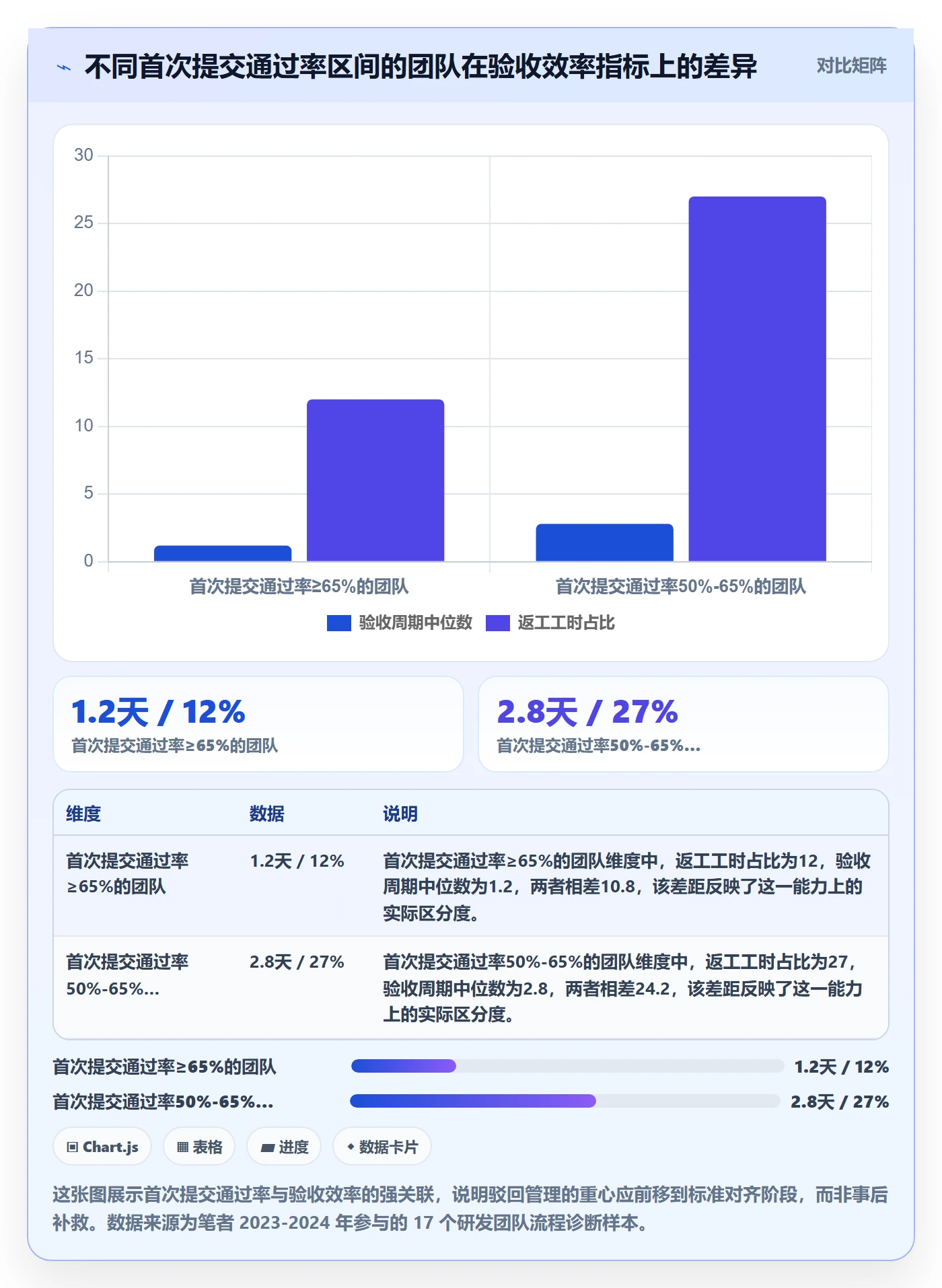Toggle the 验收周期中位数 legend swatch
The width and height of the screenshot is (942, 1288).
338,623
